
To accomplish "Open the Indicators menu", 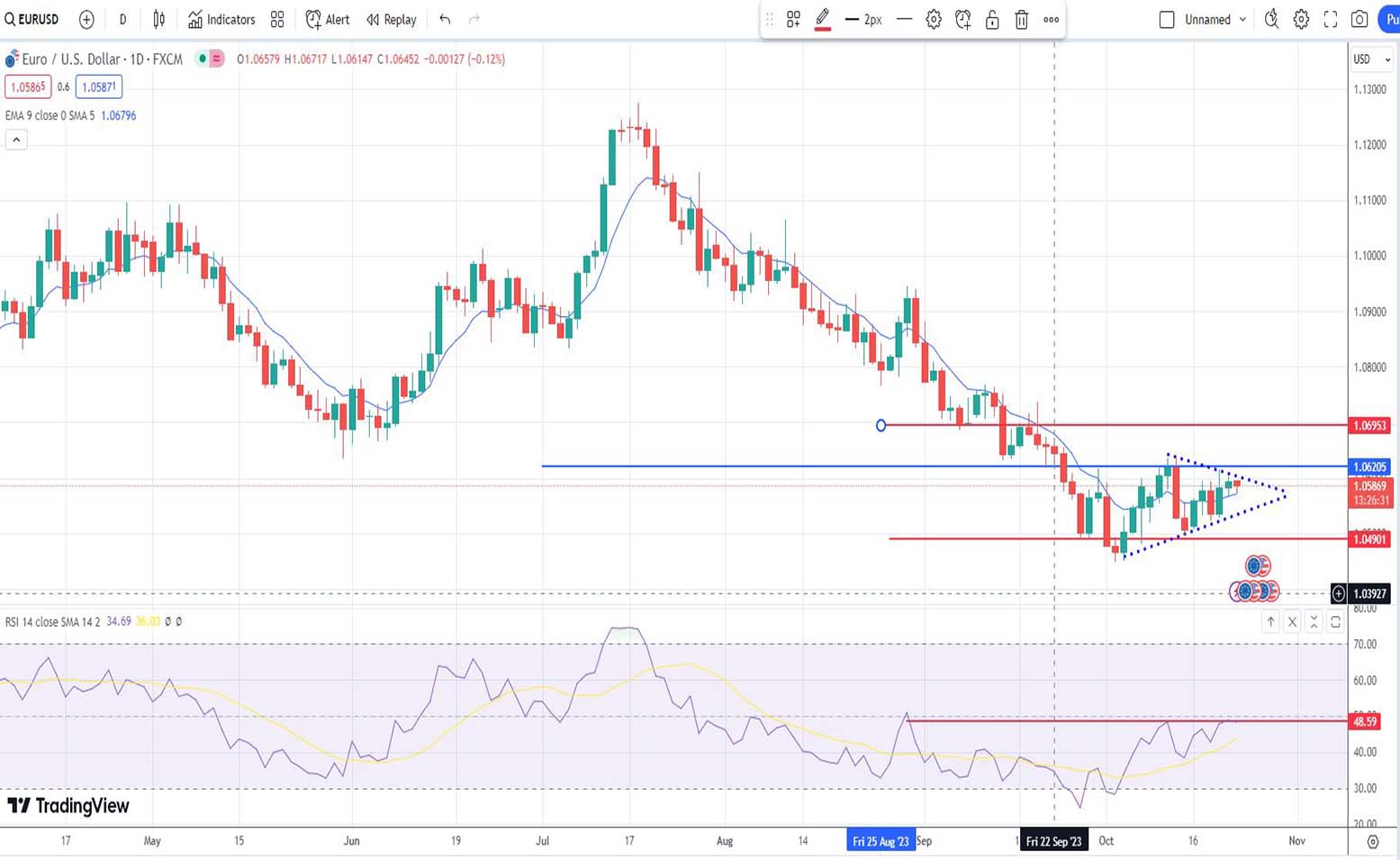I will coord(221,19).
